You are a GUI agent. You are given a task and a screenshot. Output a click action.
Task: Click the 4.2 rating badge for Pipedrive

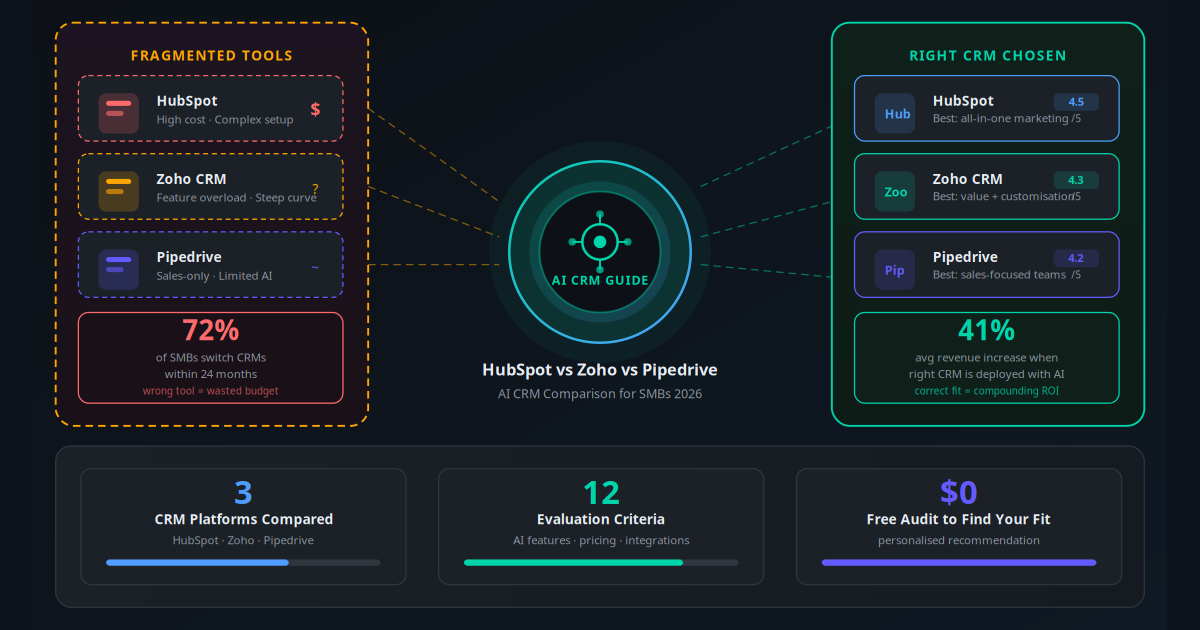(1076, 258)
